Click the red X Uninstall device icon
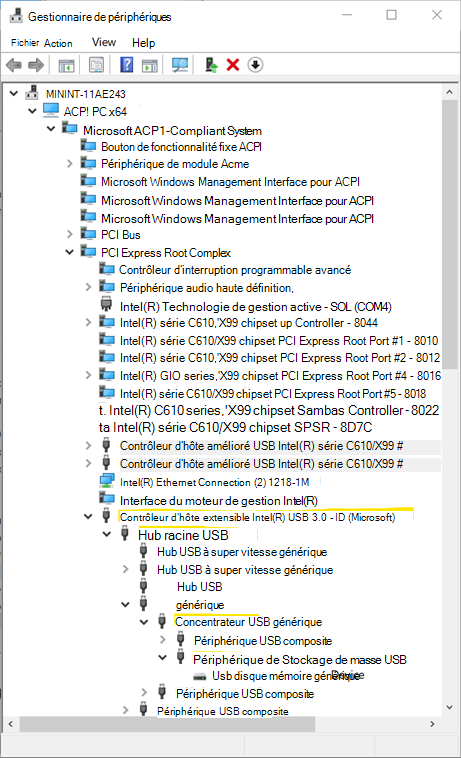The image size is (461, 758). coord(233,65)
